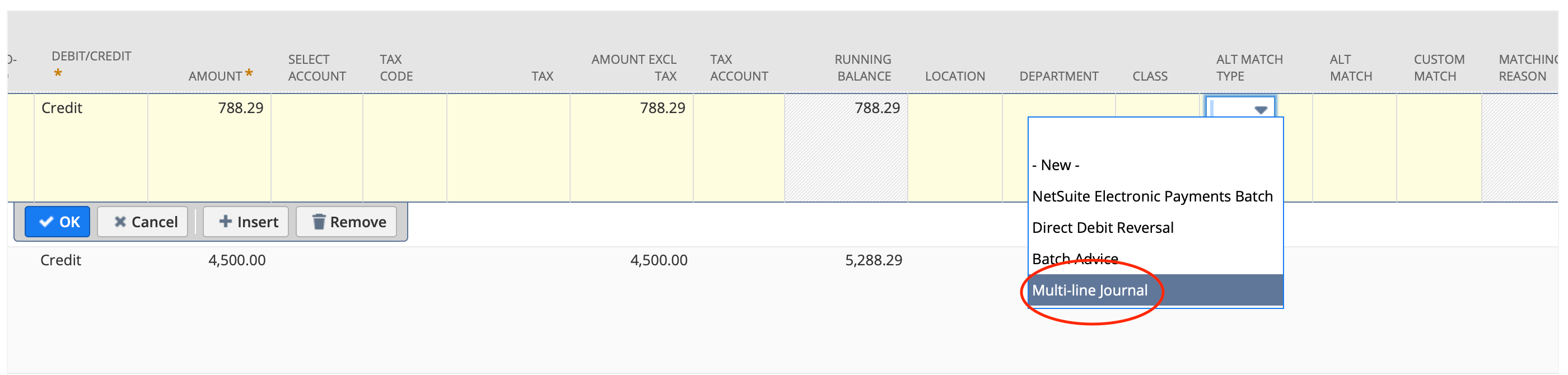Click the OK button

click(57, 222)
